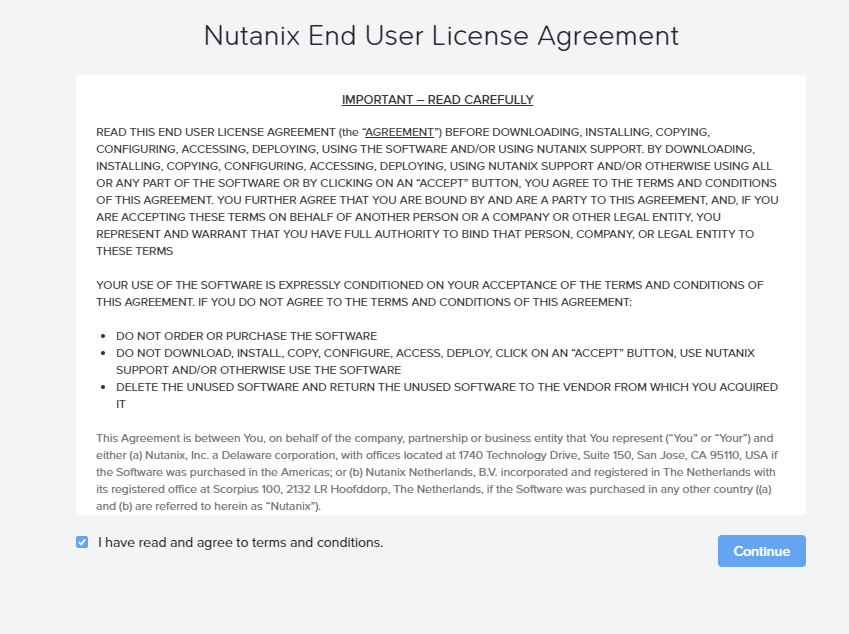Click the underlined 'AGREEMENT' term in first paragraph
Image resolution: width=849 pixels, height=634 pixels.
[x=400, y=132]
